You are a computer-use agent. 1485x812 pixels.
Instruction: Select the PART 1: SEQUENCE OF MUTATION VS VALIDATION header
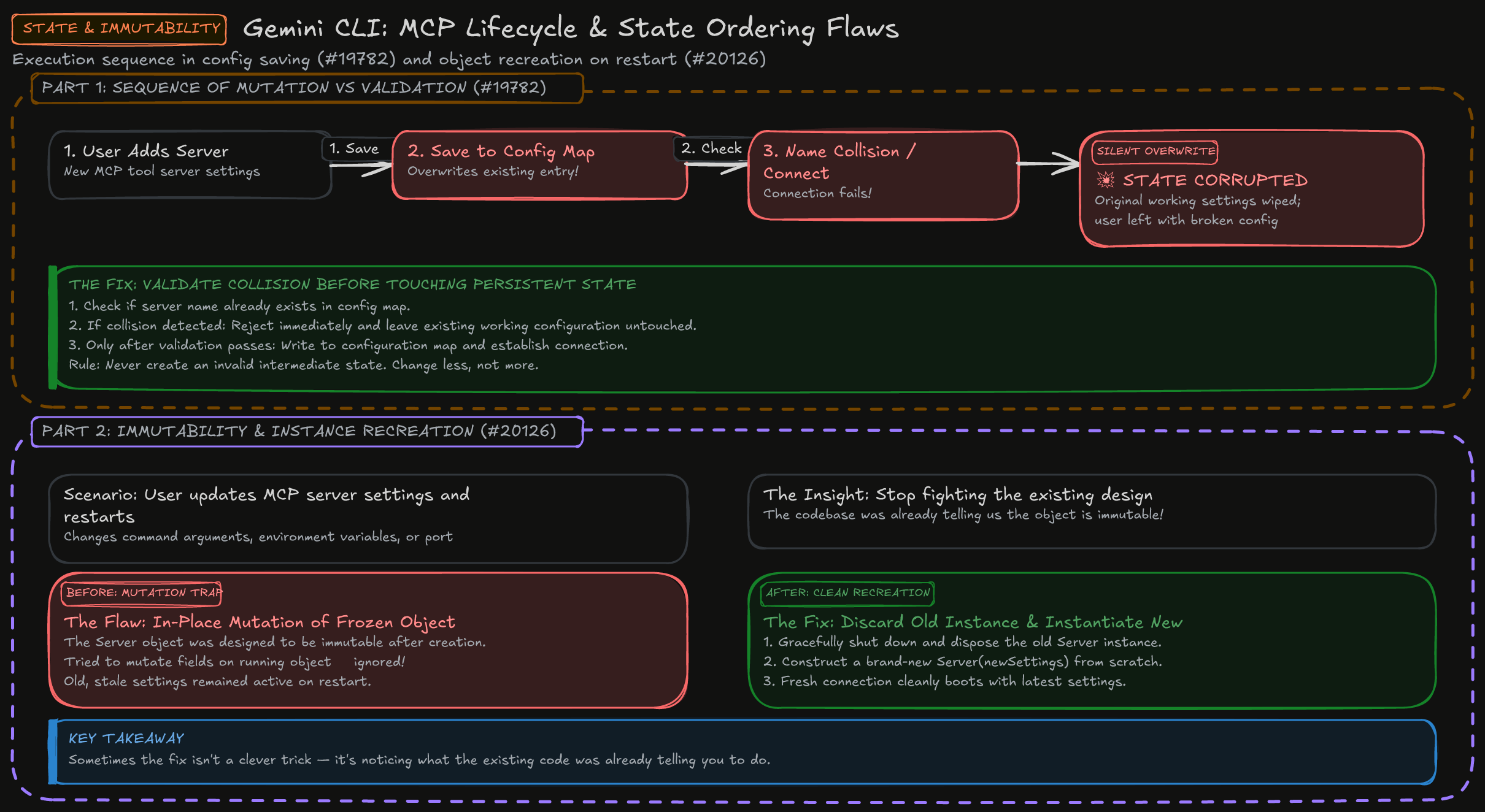click(307, 88)
